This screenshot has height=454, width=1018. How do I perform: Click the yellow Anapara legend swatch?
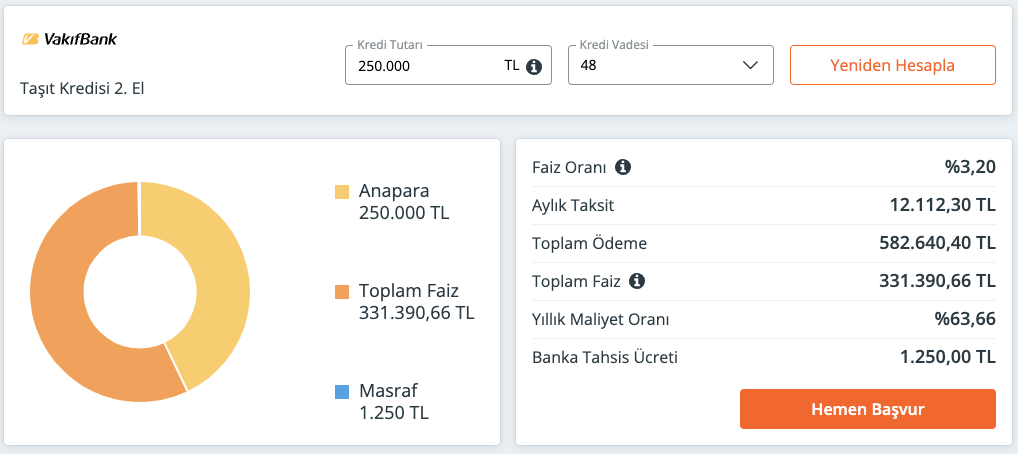tap(342, 192)
